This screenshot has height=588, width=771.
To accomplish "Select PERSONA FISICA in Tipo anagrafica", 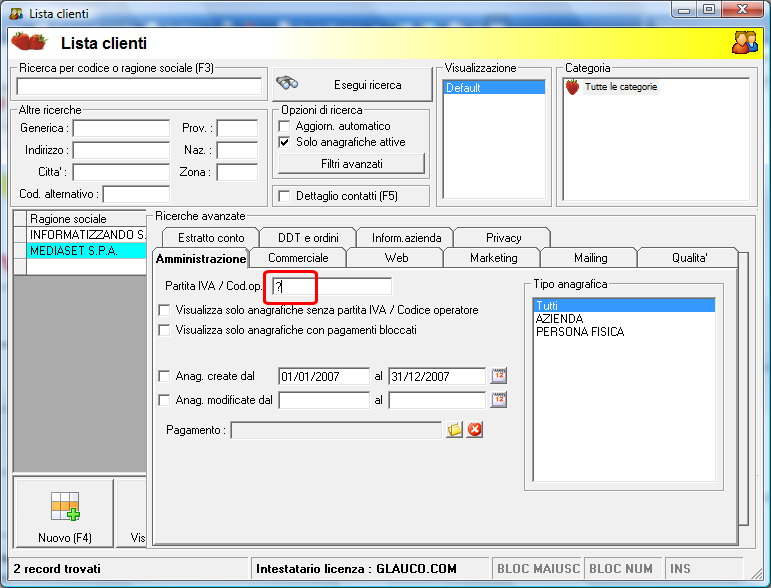I will pyautogui.click(x=624, y=332).
